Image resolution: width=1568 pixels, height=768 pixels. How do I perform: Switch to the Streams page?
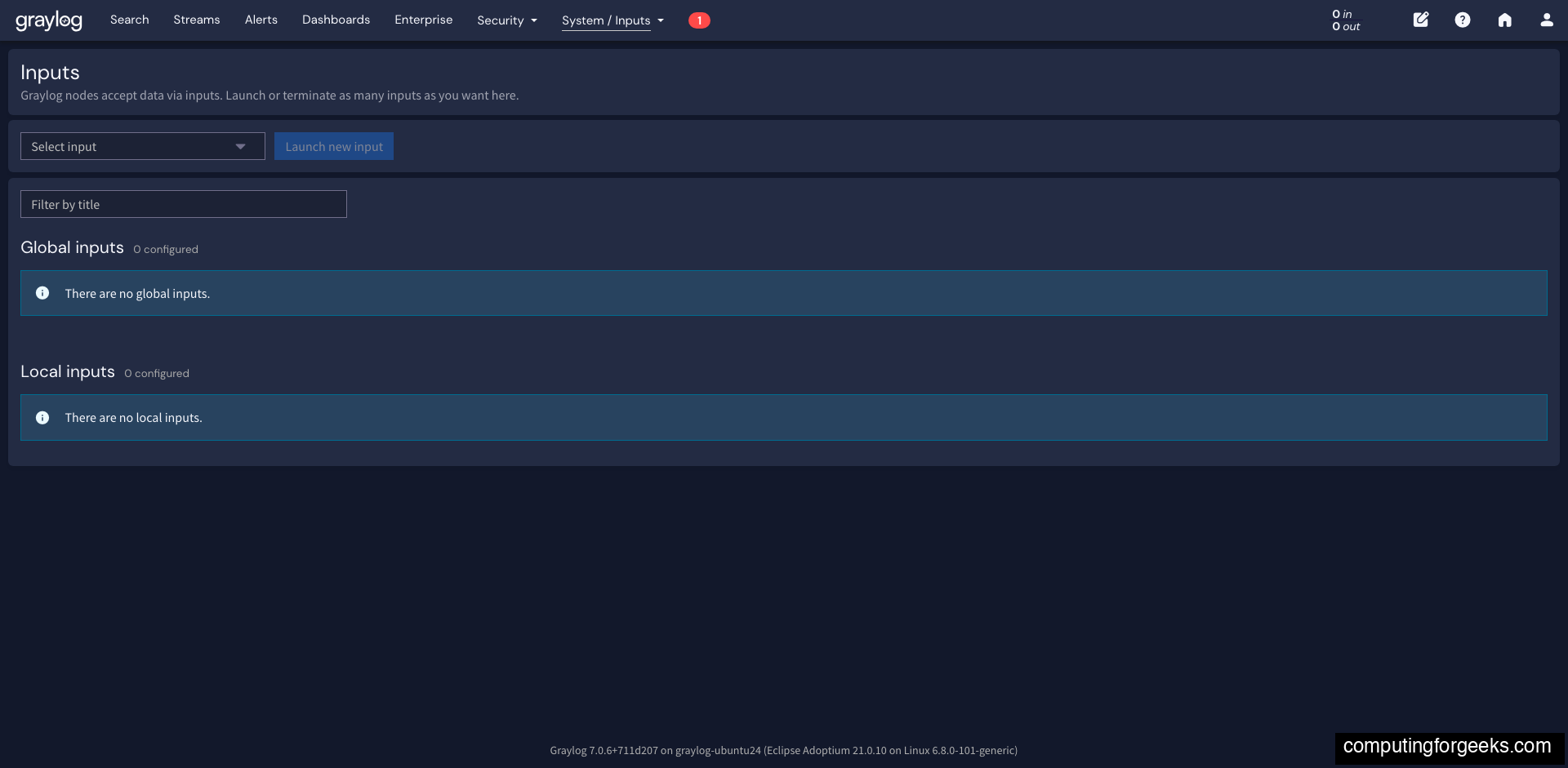(196, 20)
